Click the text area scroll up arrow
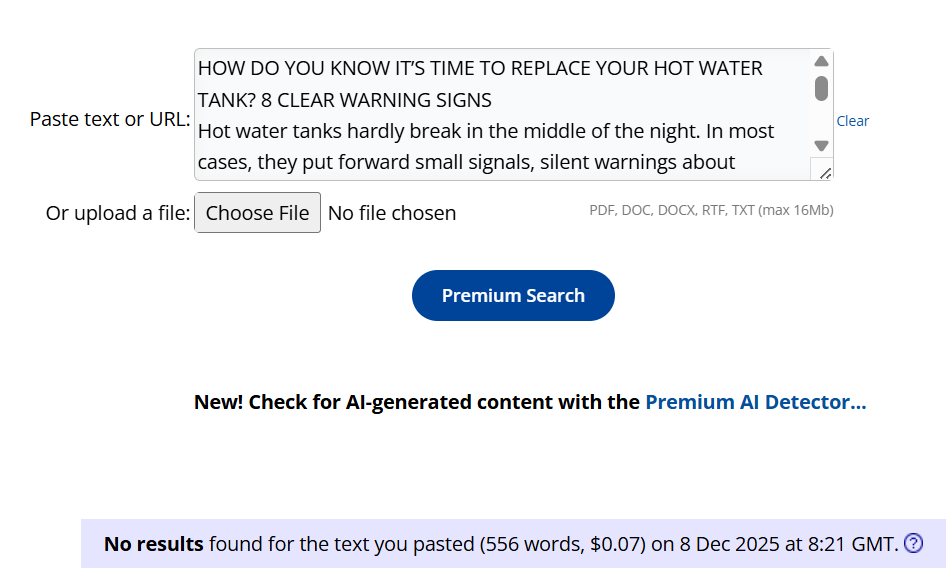This screenshot has width=946, height=575. (x=821, y=62)
